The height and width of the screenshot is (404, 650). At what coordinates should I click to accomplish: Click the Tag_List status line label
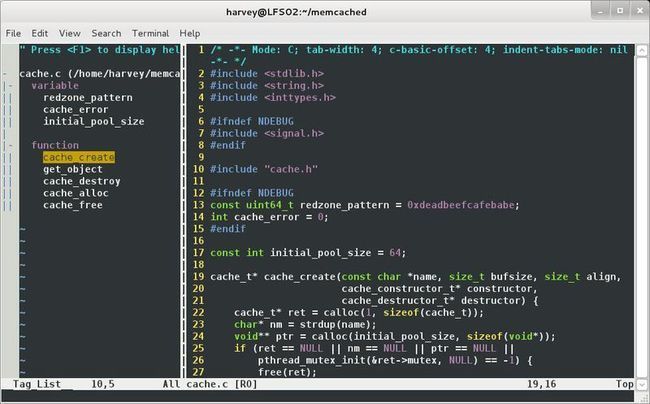pos(36,384)
